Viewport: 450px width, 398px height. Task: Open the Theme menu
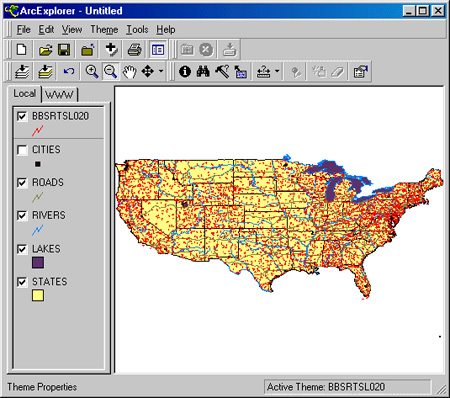pos(104,30)
